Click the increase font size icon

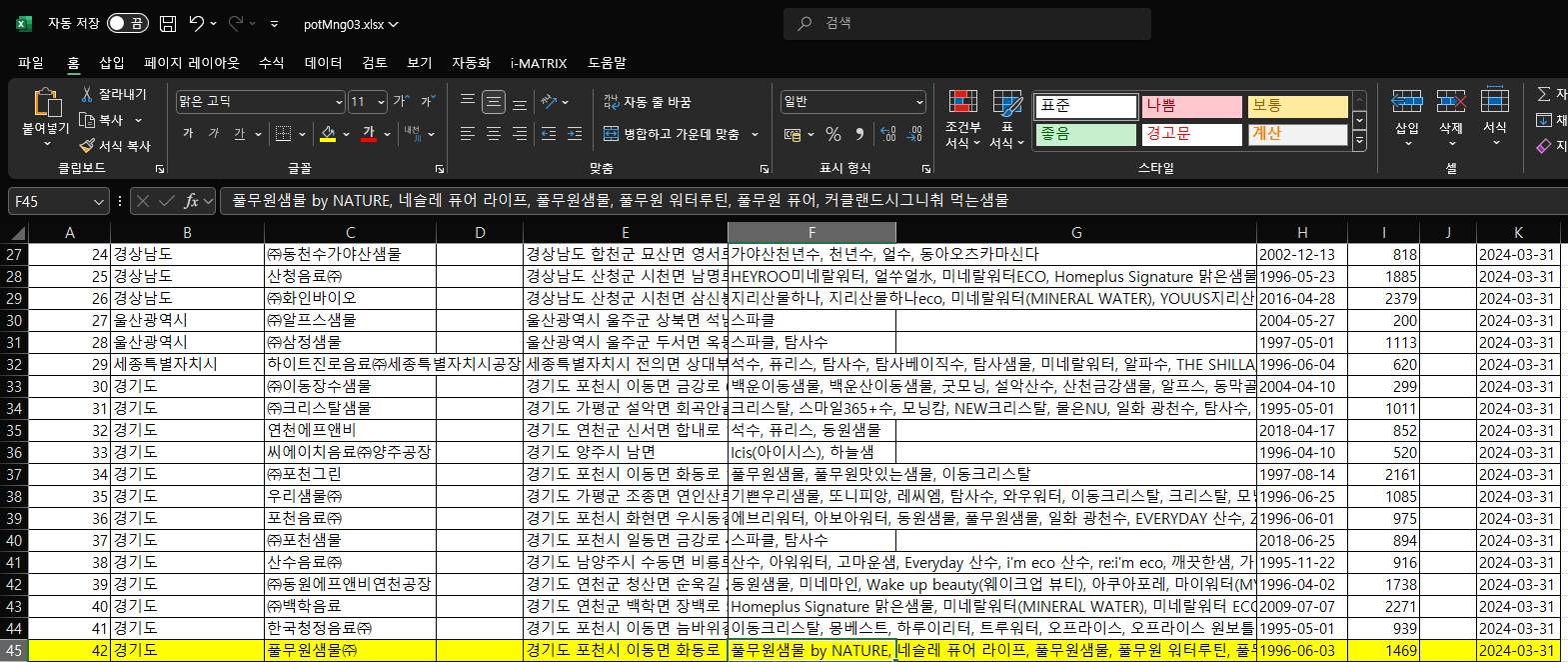click(401, 102)
